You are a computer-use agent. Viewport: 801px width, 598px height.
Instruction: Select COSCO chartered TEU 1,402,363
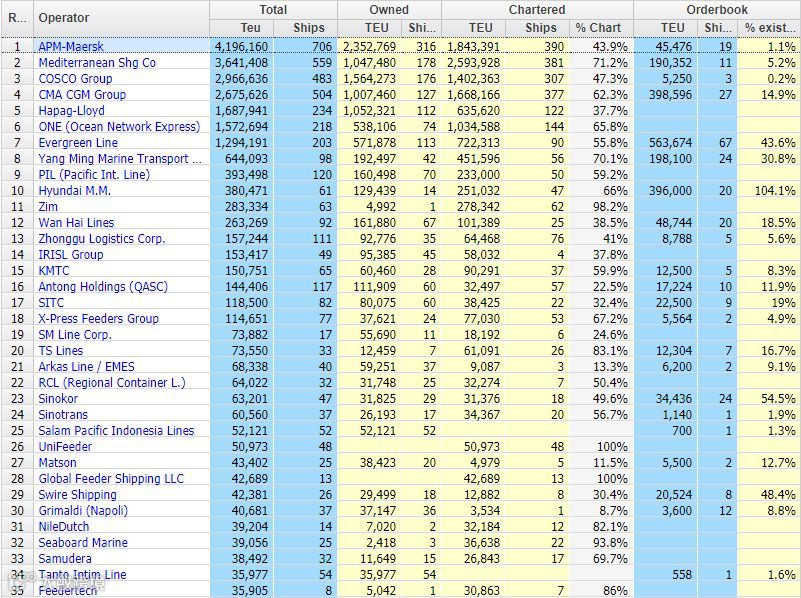point(474,79)
